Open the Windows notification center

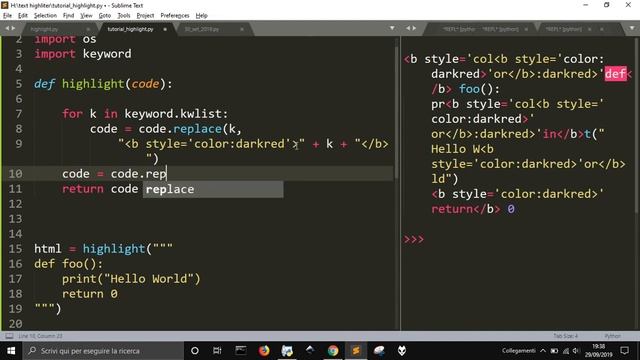point(624,351)
